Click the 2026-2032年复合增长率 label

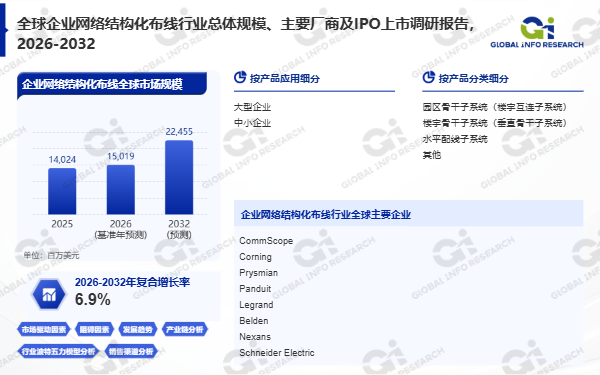[132, 283]
